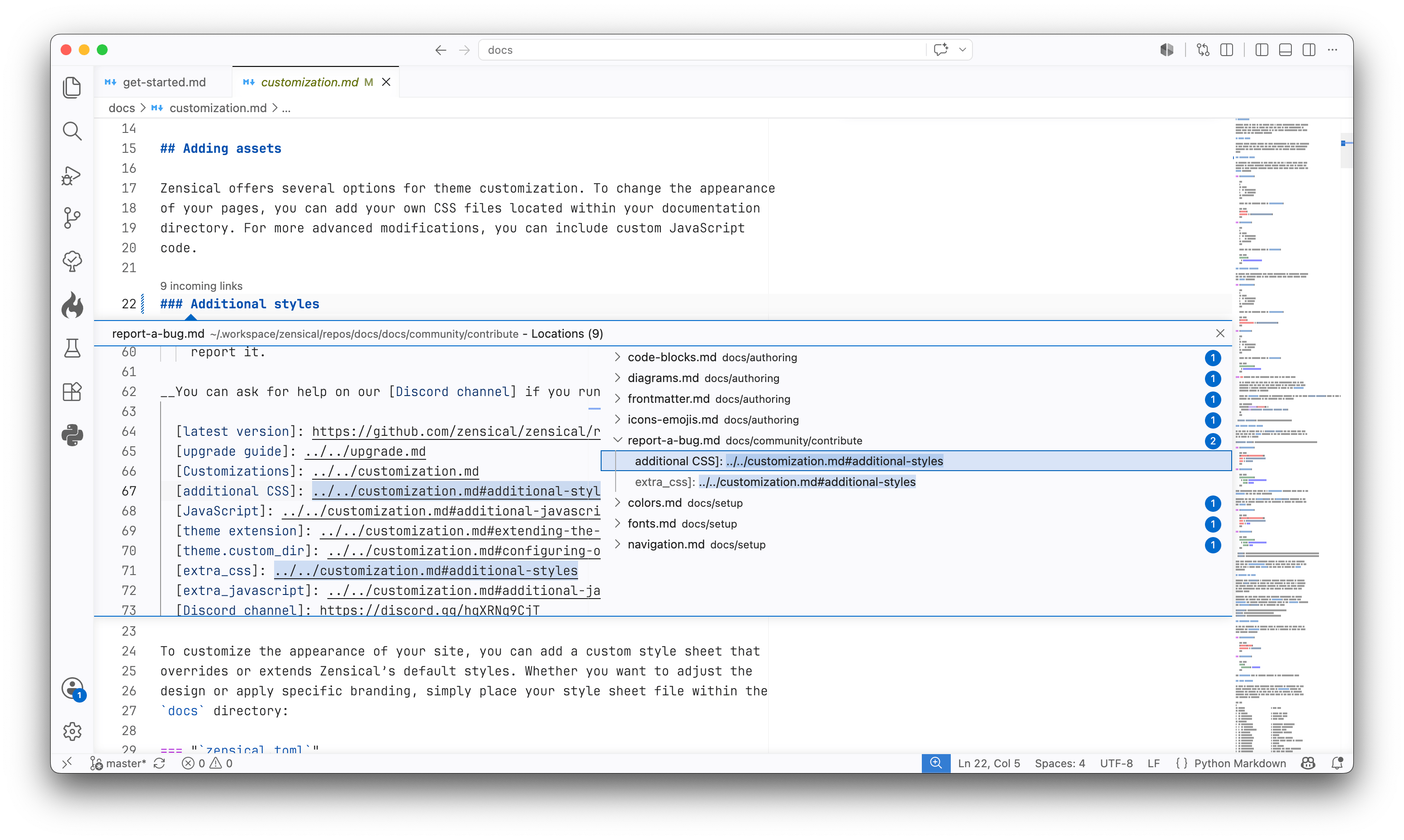Open the remote window indicator
1404x840 pixels.
point(67,763)
